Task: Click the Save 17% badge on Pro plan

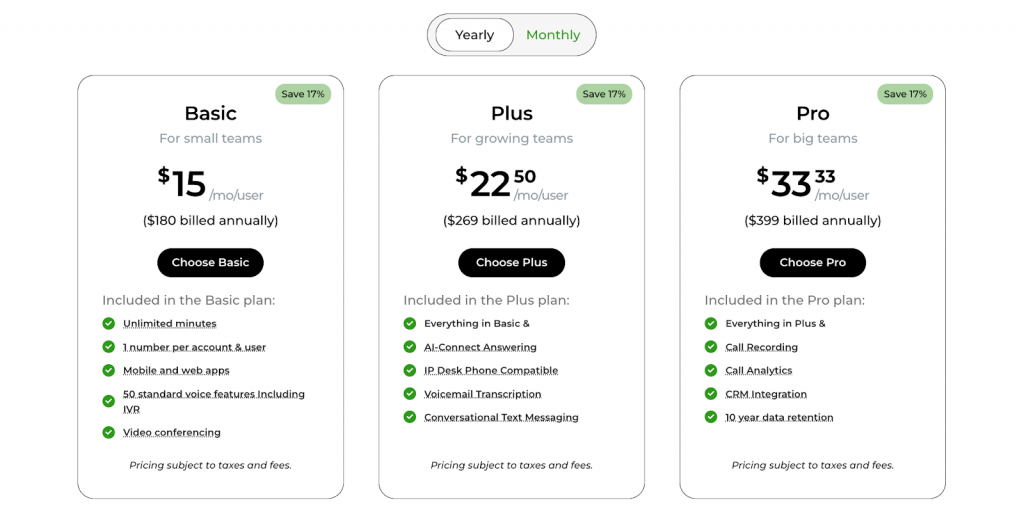Action: click(905, 94)
